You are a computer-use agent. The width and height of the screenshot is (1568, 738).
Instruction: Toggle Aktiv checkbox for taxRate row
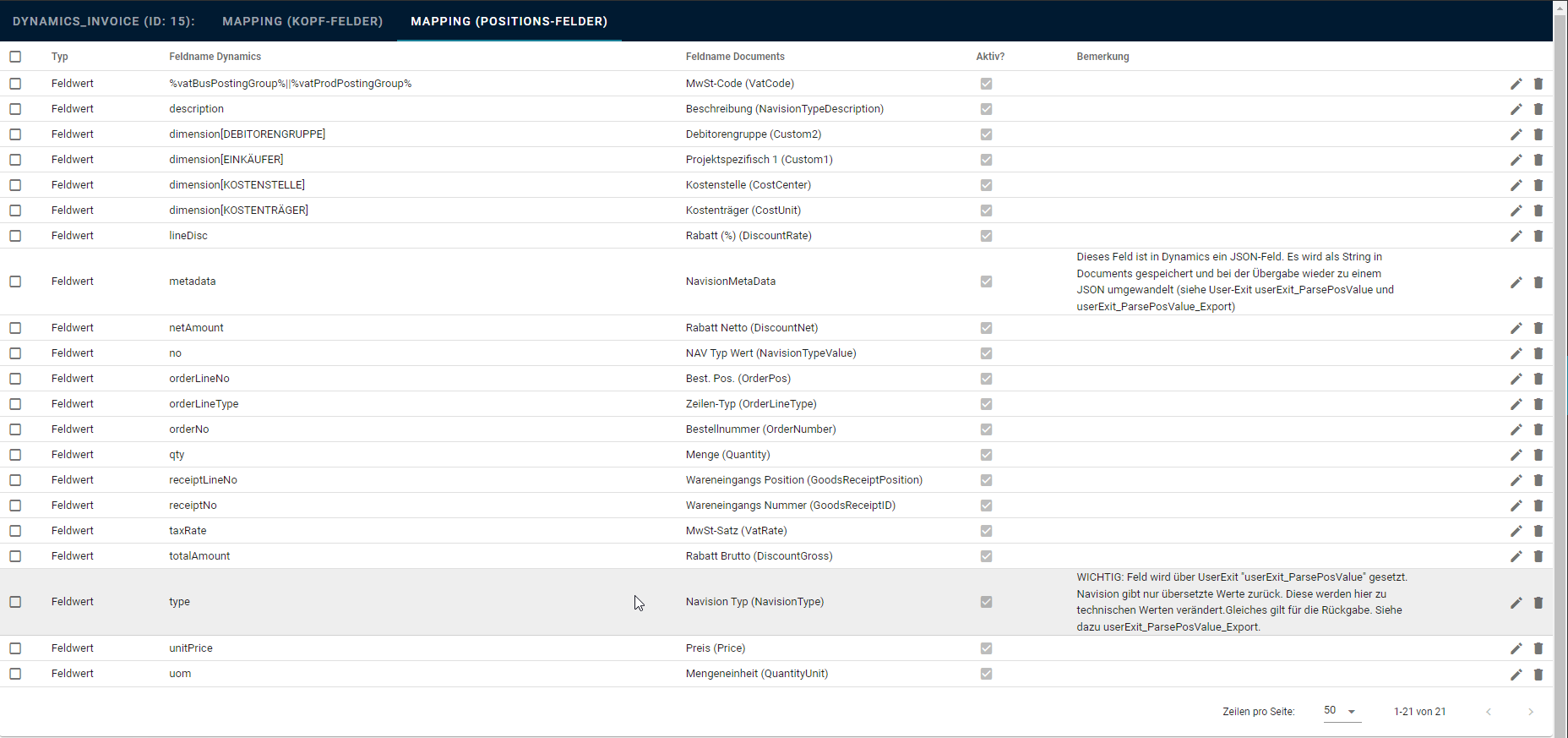pyautogui.click(x=986, y=531)
